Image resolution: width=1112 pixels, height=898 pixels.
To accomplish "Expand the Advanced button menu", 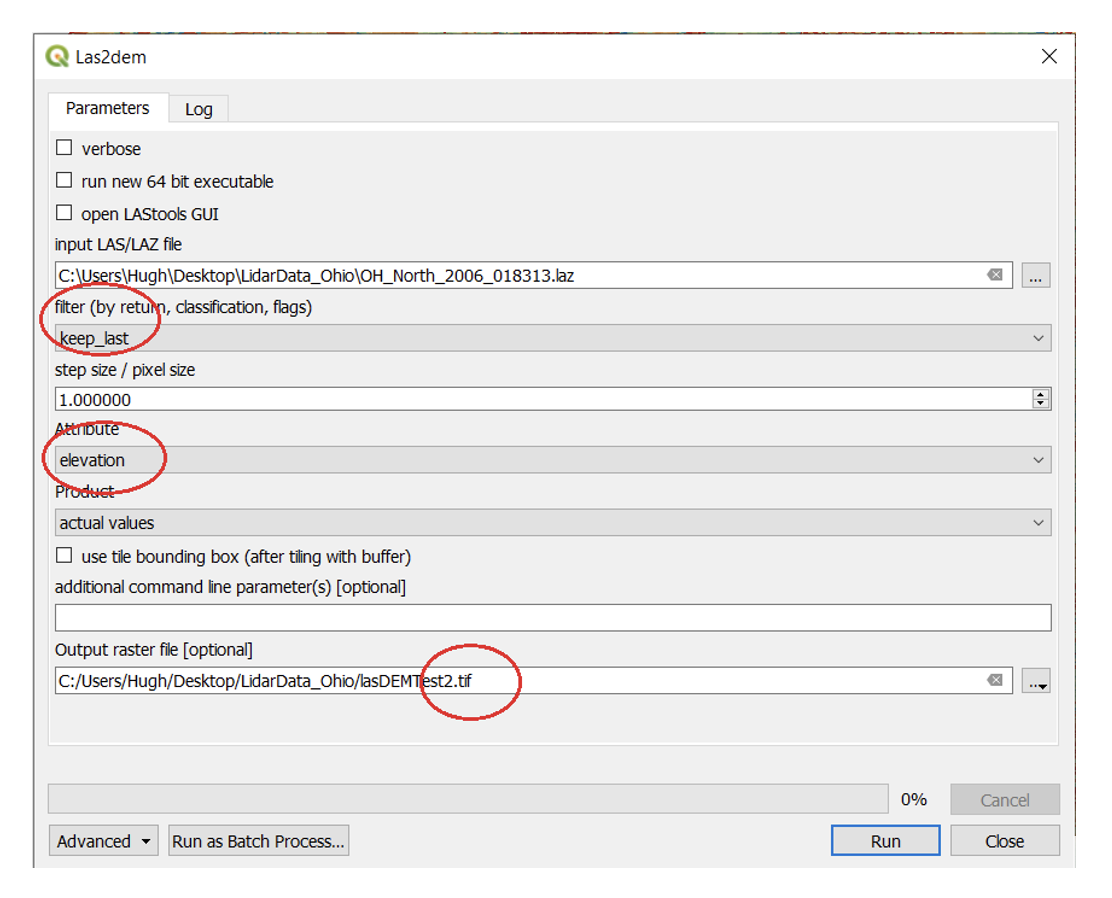I will [x=104, y=841].
